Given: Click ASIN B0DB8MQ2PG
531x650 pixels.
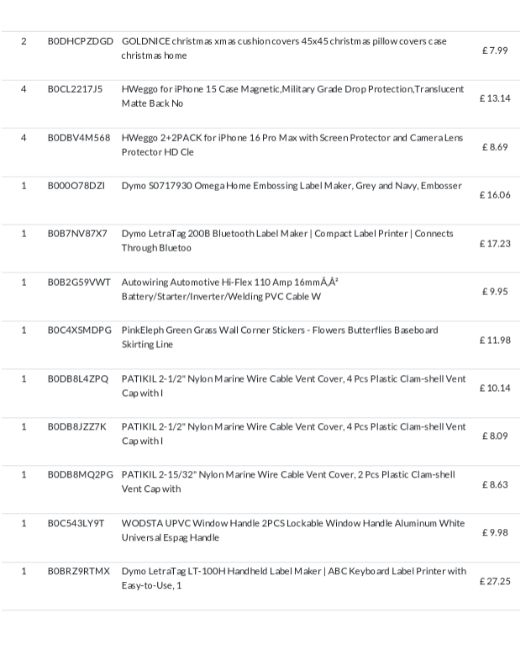Looking at the screenshot, I should click(x=80, y=475).
